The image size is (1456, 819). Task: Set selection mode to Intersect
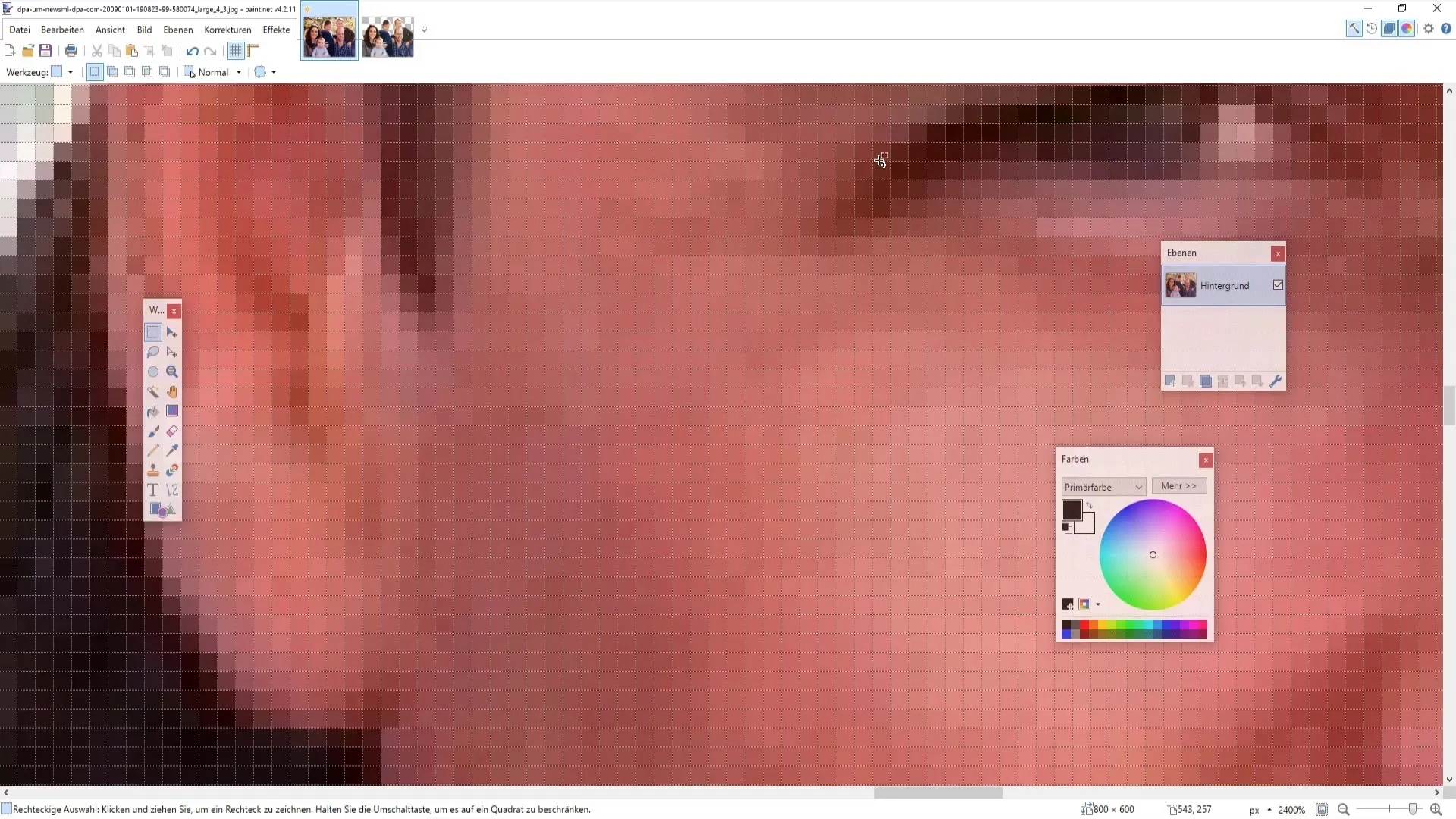point(147,72)
